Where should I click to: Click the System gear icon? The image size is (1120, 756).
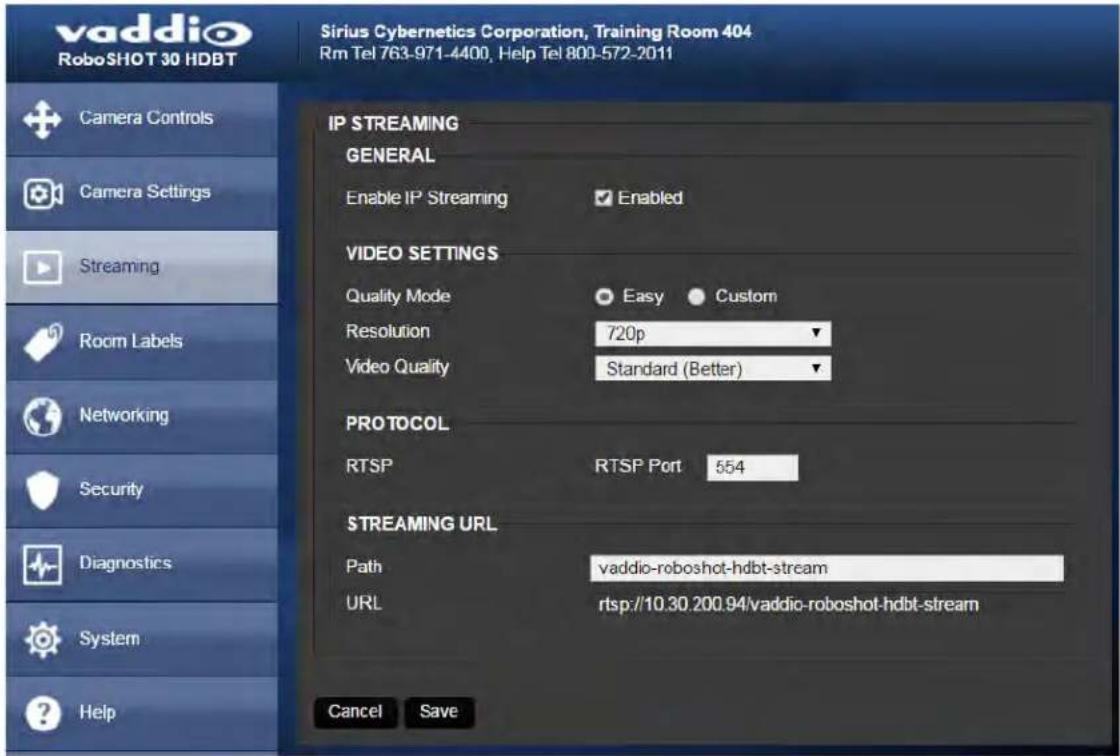(43, 640)
